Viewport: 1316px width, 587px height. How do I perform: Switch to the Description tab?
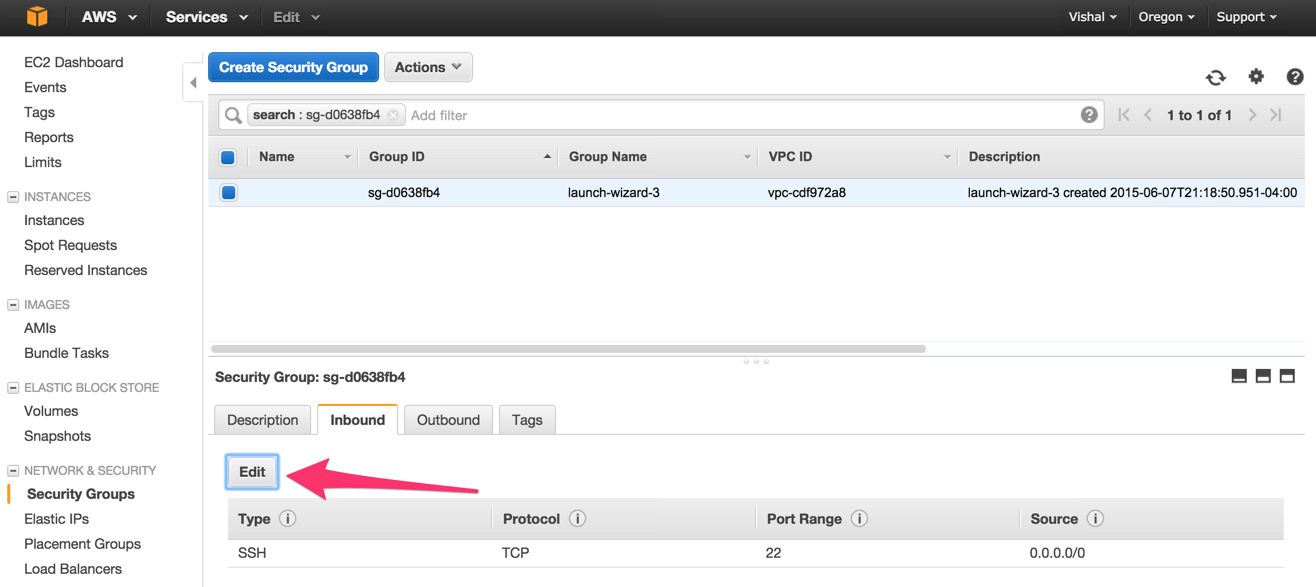[x=262, y=420]
